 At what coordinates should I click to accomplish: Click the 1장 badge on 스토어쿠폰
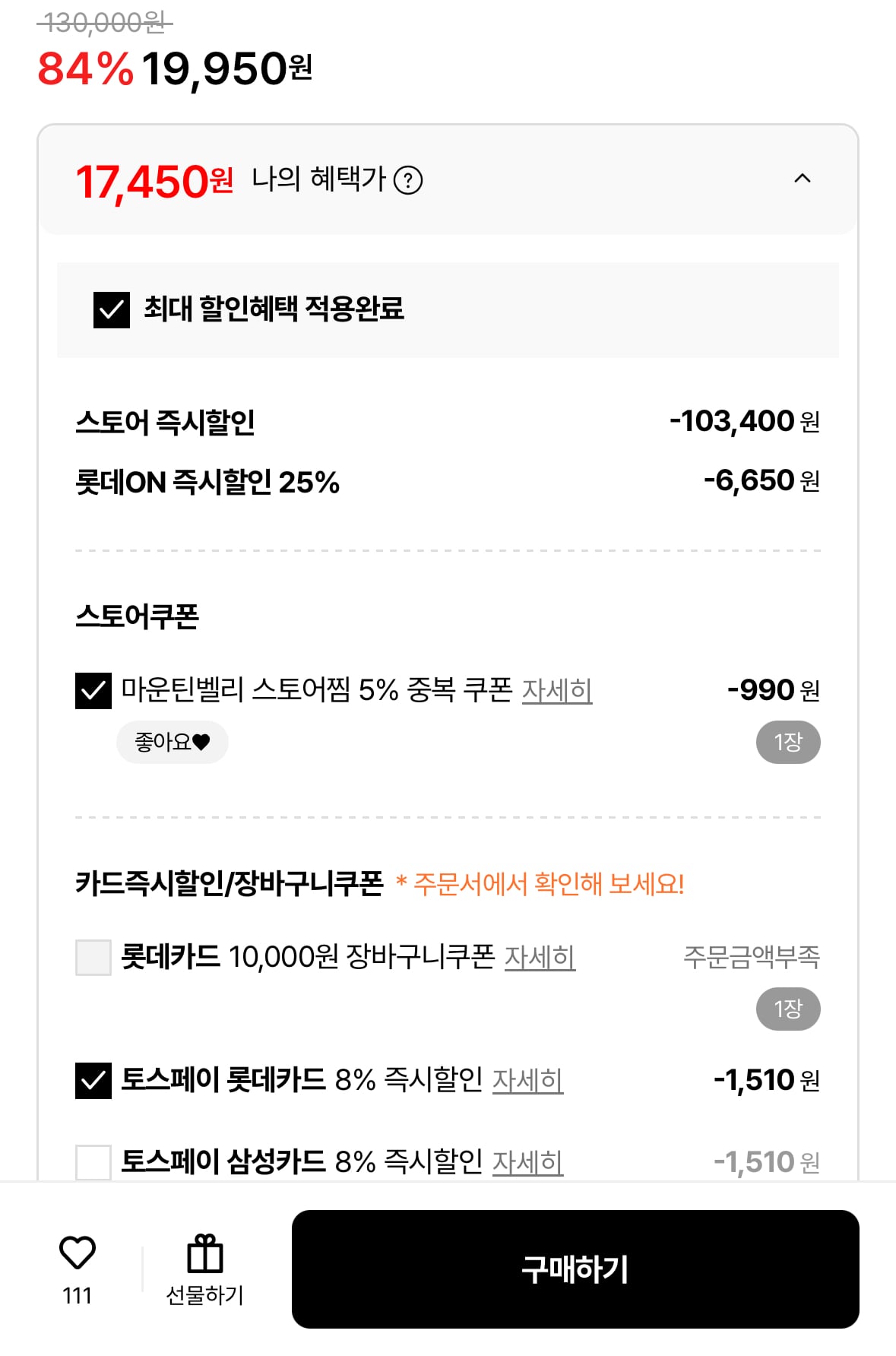coord(789,742)
